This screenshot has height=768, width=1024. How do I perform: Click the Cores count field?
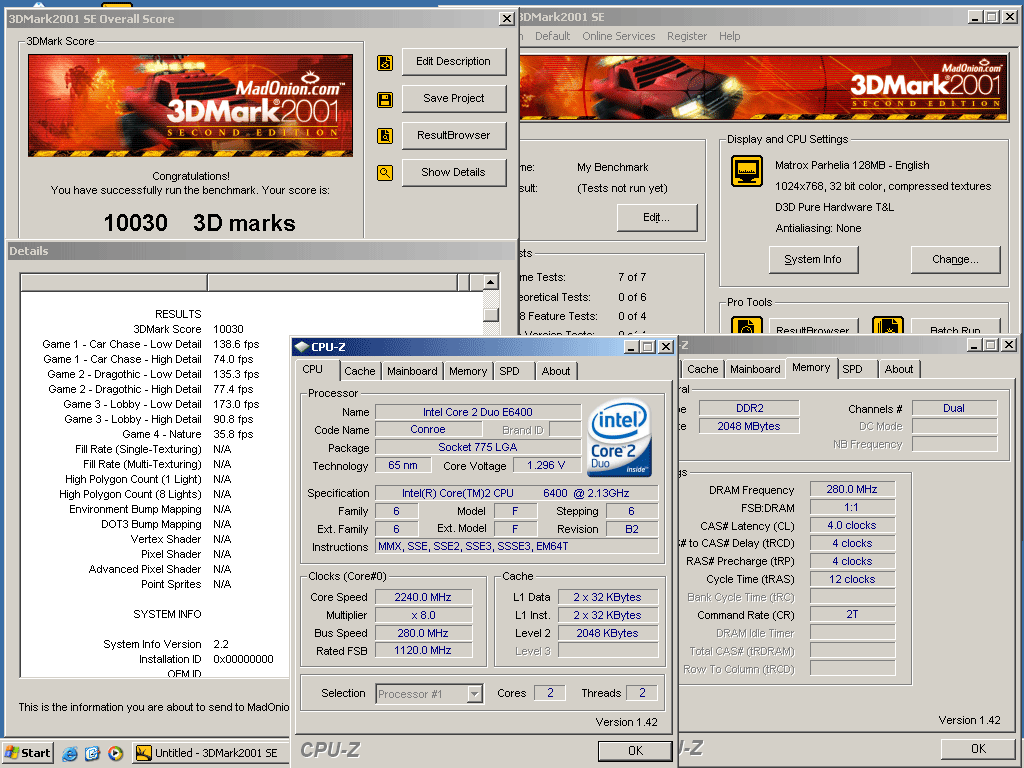coord(550,693)
